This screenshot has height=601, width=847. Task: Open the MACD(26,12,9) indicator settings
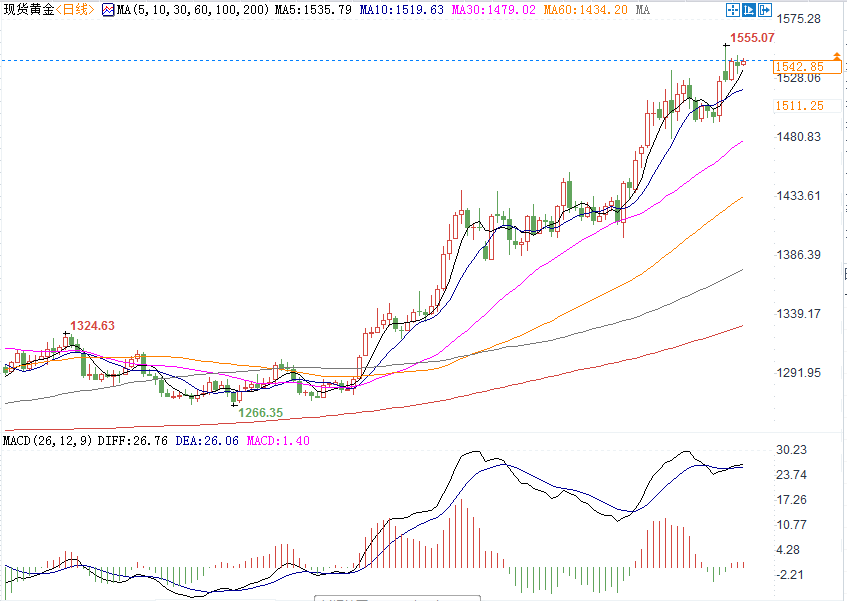click(x=48, y=441)
